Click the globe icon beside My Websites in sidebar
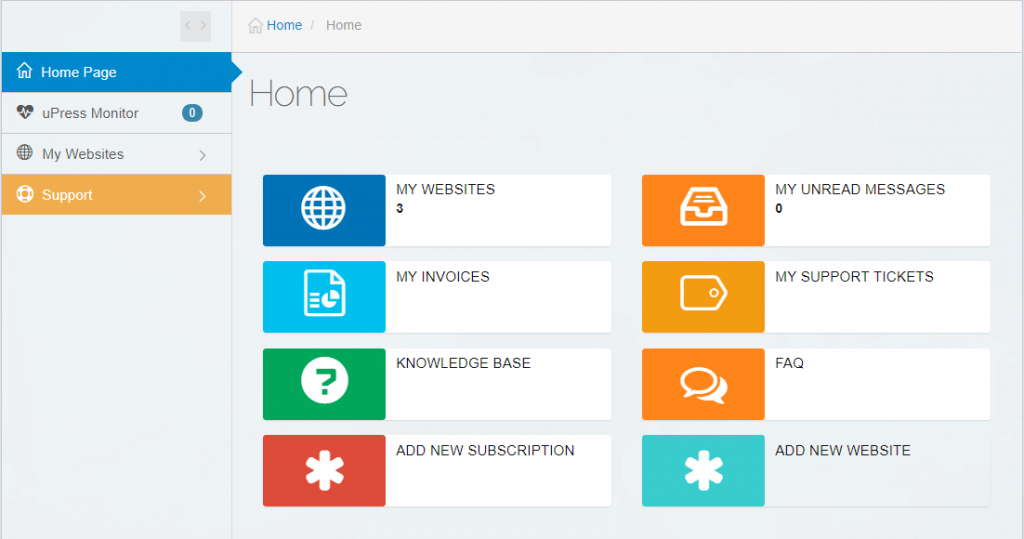1024x539 pixels. pos(25,152)
